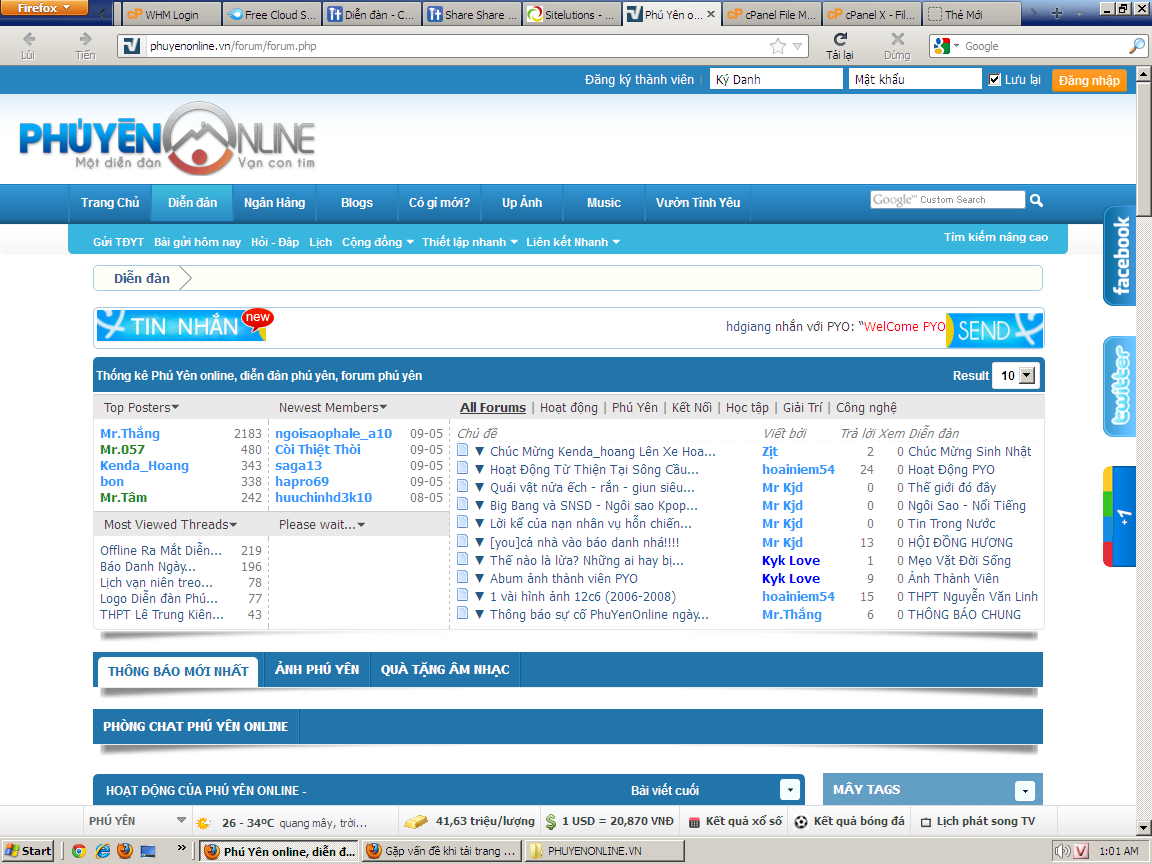Click the SEND message banner button
Screen dimensions: 1152x864
pos(994,330)
